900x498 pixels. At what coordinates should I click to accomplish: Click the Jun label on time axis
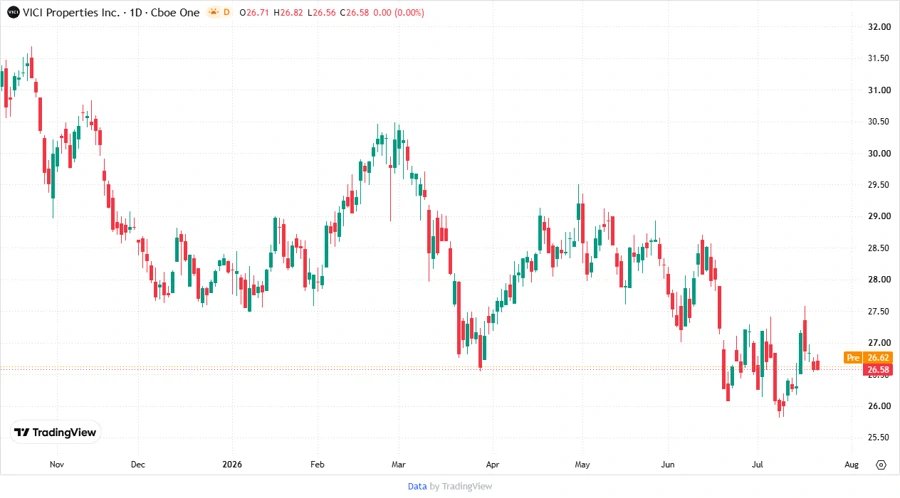(668, 464)
